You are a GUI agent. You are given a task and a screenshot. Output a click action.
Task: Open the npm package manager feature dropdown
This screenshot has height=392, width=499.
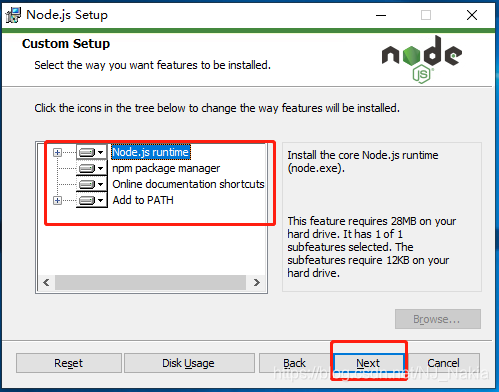pyautogui.click(x=92, y=168)
